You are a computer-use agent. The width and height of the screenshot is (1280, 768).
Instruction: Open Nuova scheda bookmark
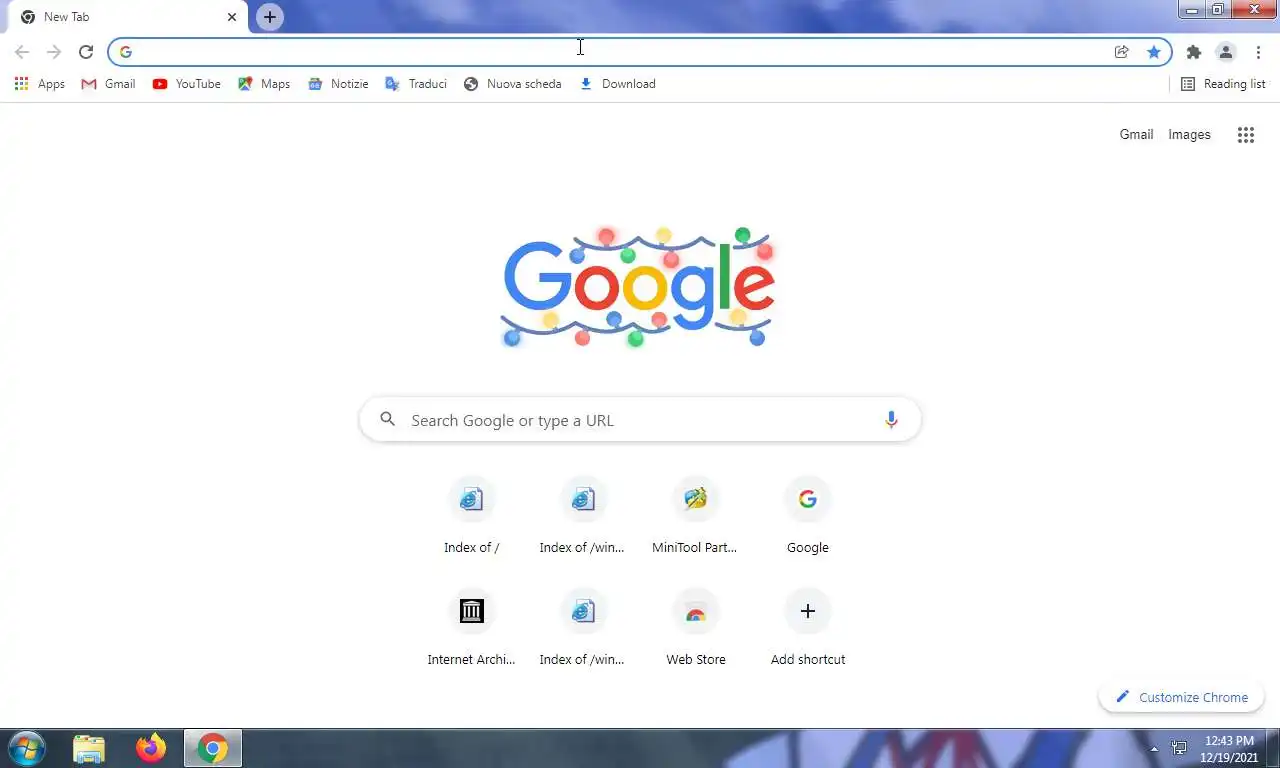[512, 84]
